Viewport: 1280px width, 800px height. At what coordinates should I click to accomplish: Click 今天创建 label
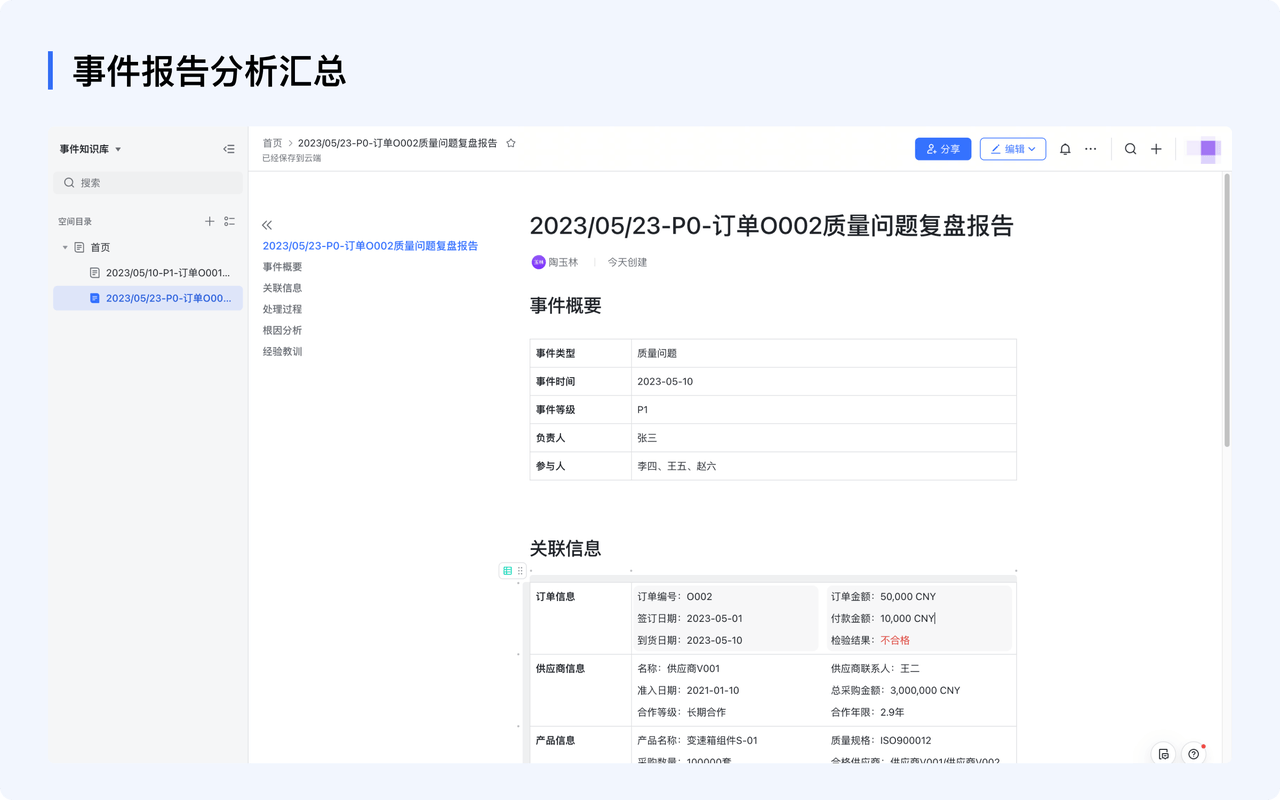(x=627, y=262)
